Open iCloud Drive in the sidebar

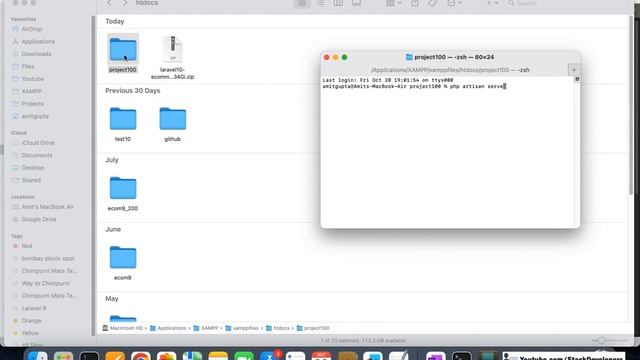38,143
